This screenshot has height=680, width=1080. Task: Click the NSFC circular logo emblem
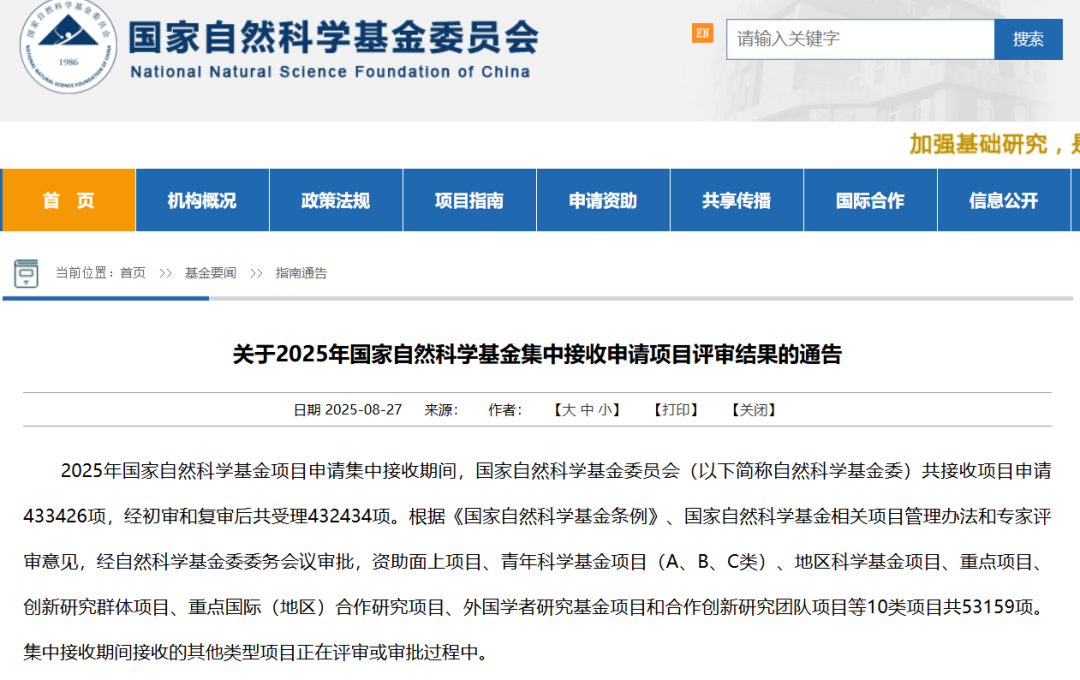click(x=68, y=45)
